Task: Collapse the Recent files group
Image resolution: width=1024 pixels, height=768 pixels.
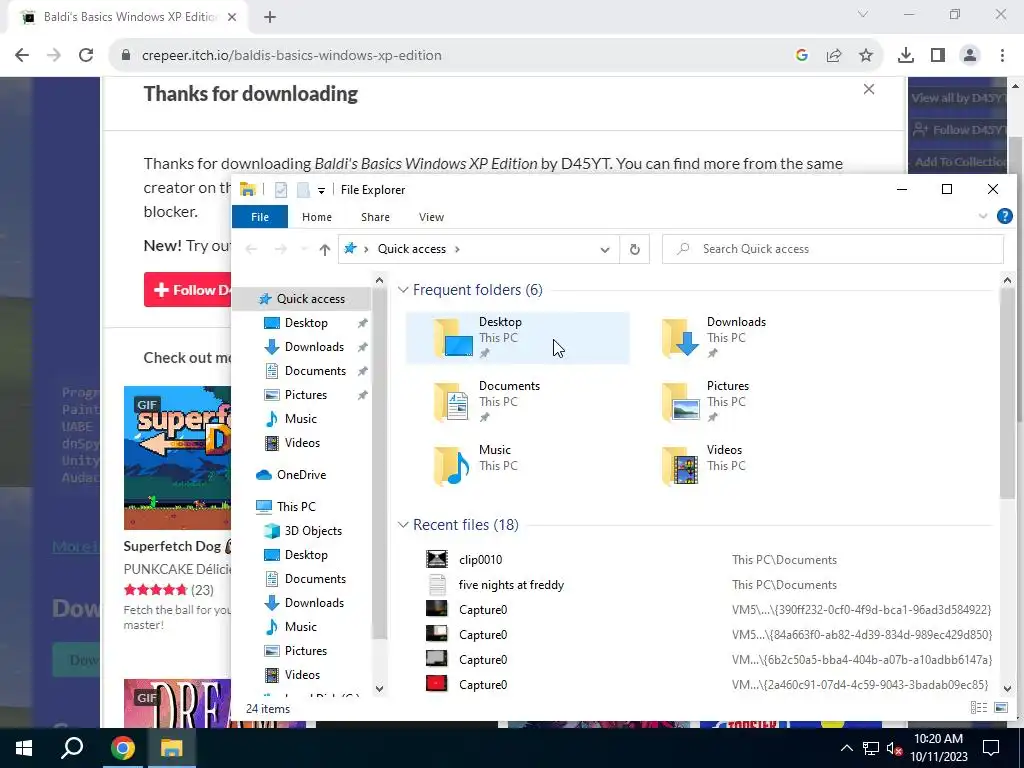Action: (x=404, y=525)
